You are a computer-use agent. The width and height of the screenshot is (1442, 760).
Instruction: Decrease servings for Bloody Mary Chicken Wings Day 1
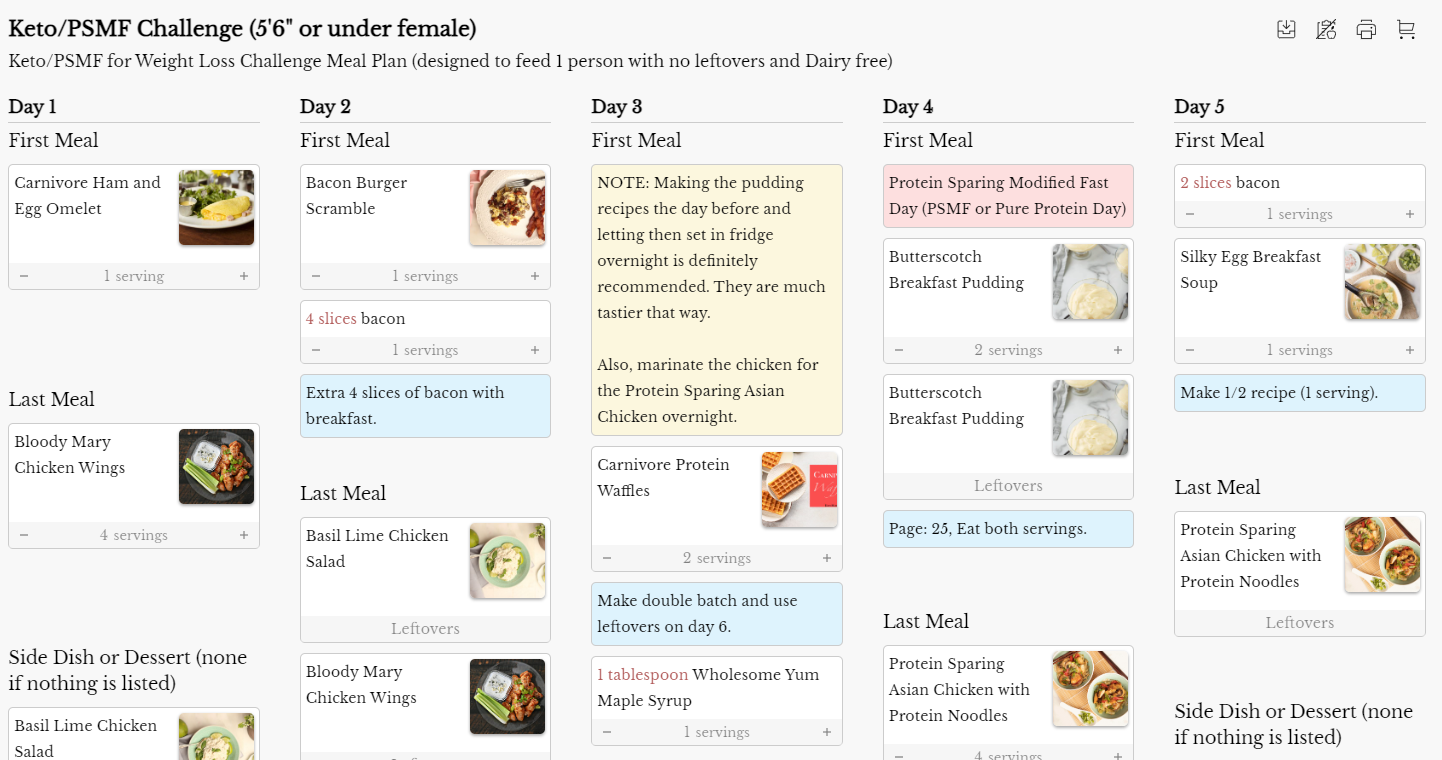click(x=24, y=535)
